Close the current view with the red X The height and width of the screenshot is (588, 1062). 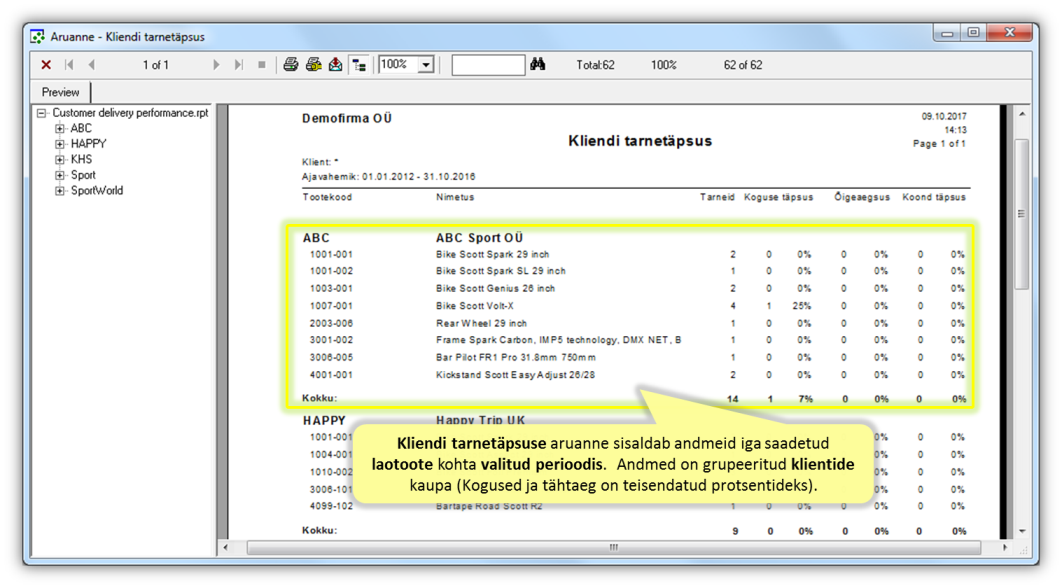coord(46,65)
